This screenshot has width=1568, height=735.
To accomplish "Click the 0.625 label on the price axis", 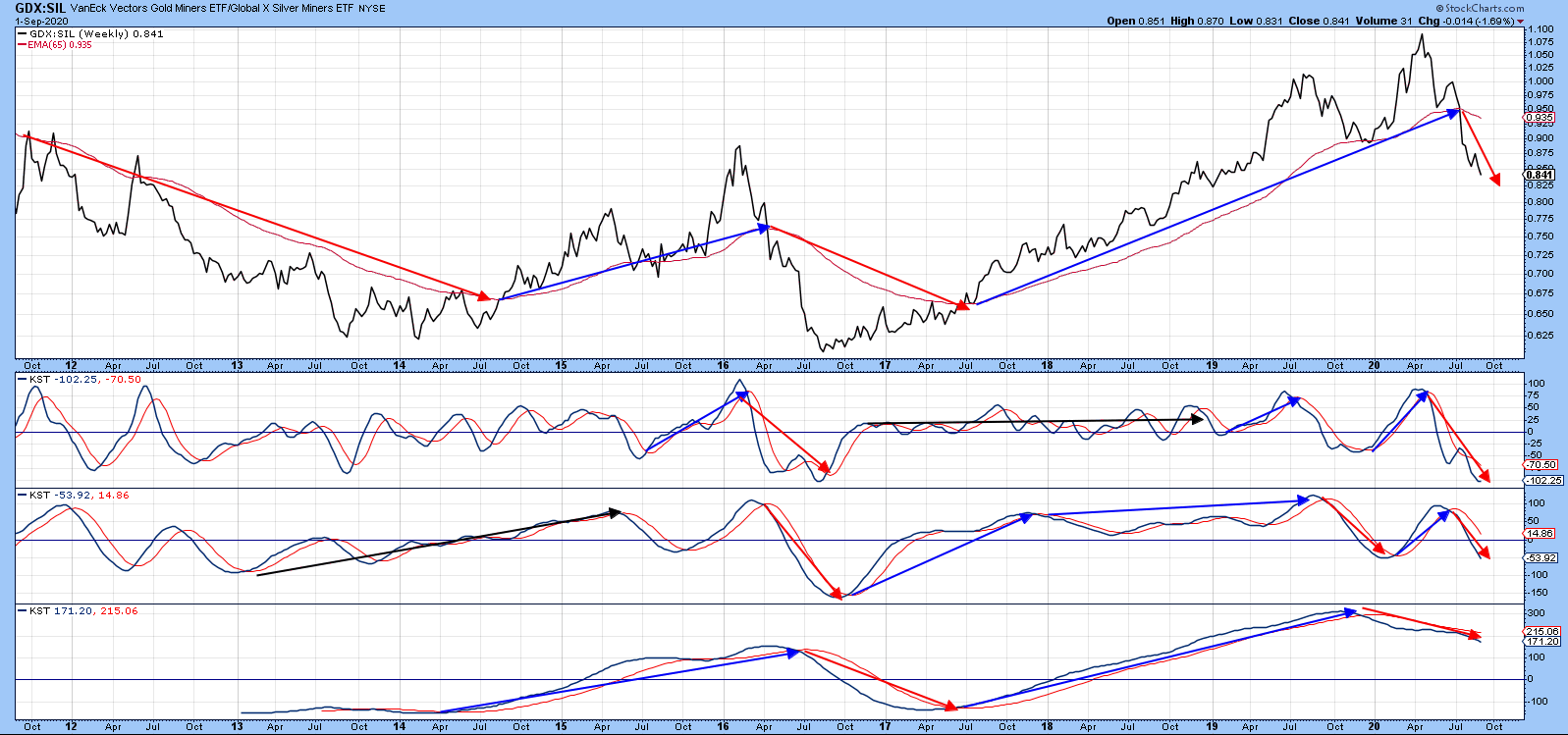I will (x=1541, y=336).
